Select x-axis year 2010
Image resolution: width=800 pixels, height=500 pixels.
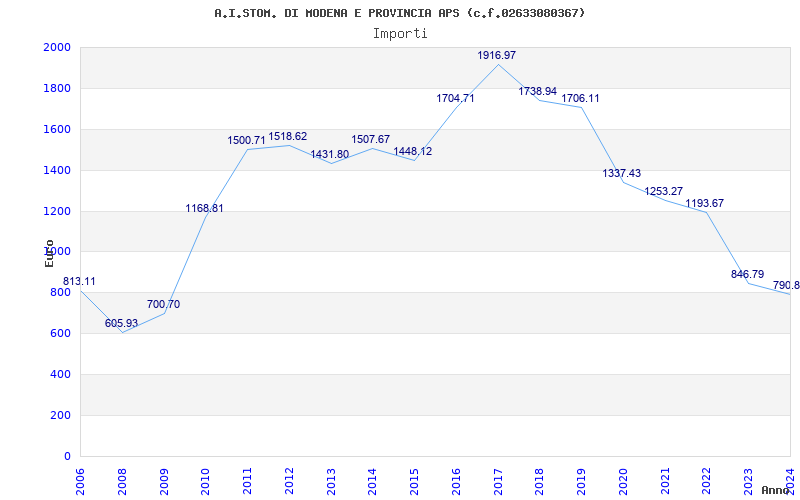pyautogui.click(x=206, y=482)
